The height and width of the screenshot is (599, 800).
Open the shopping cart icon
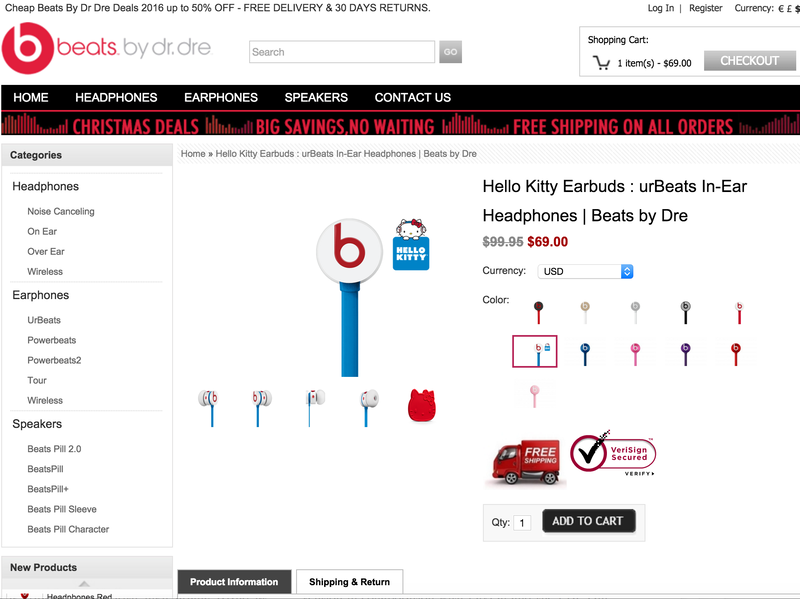click(601, 63)
